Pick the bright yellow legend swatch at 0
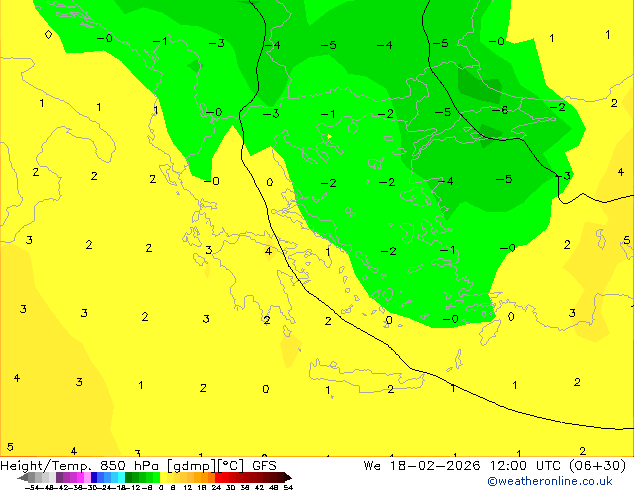Image resolution: width=634 pixels, height=490 pixels. pyautogui.click(x=163, y=477)
